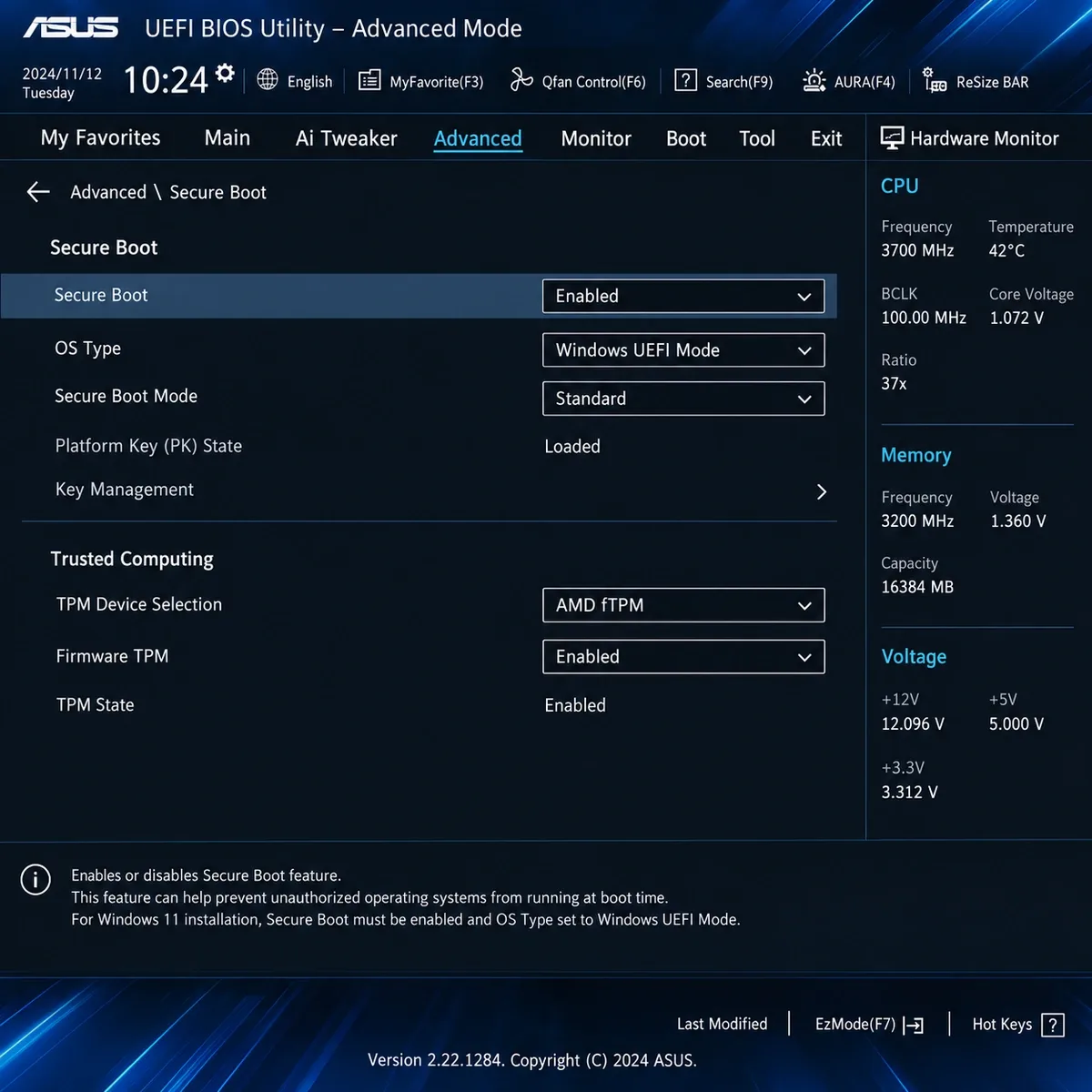Click ReSize BAR label
This screenshot has width=1092, height=1092.
[x=993, y=82]
